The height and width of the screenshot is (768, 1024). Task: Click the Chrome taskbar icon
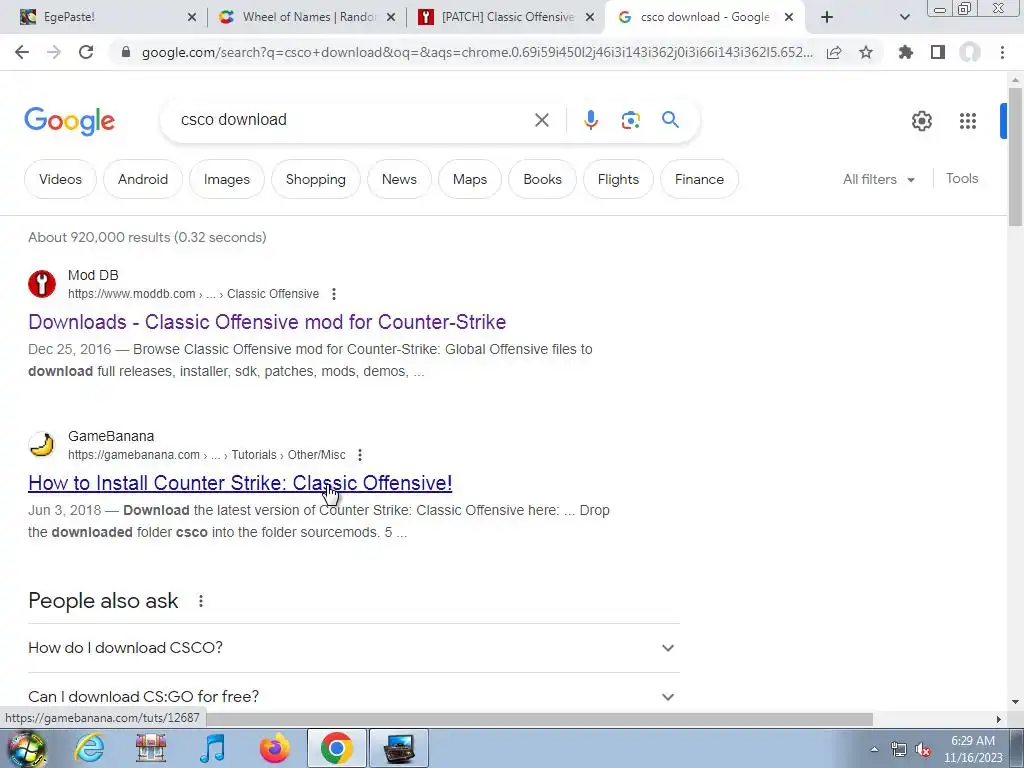pyautogui.click(x=336, y=748)
